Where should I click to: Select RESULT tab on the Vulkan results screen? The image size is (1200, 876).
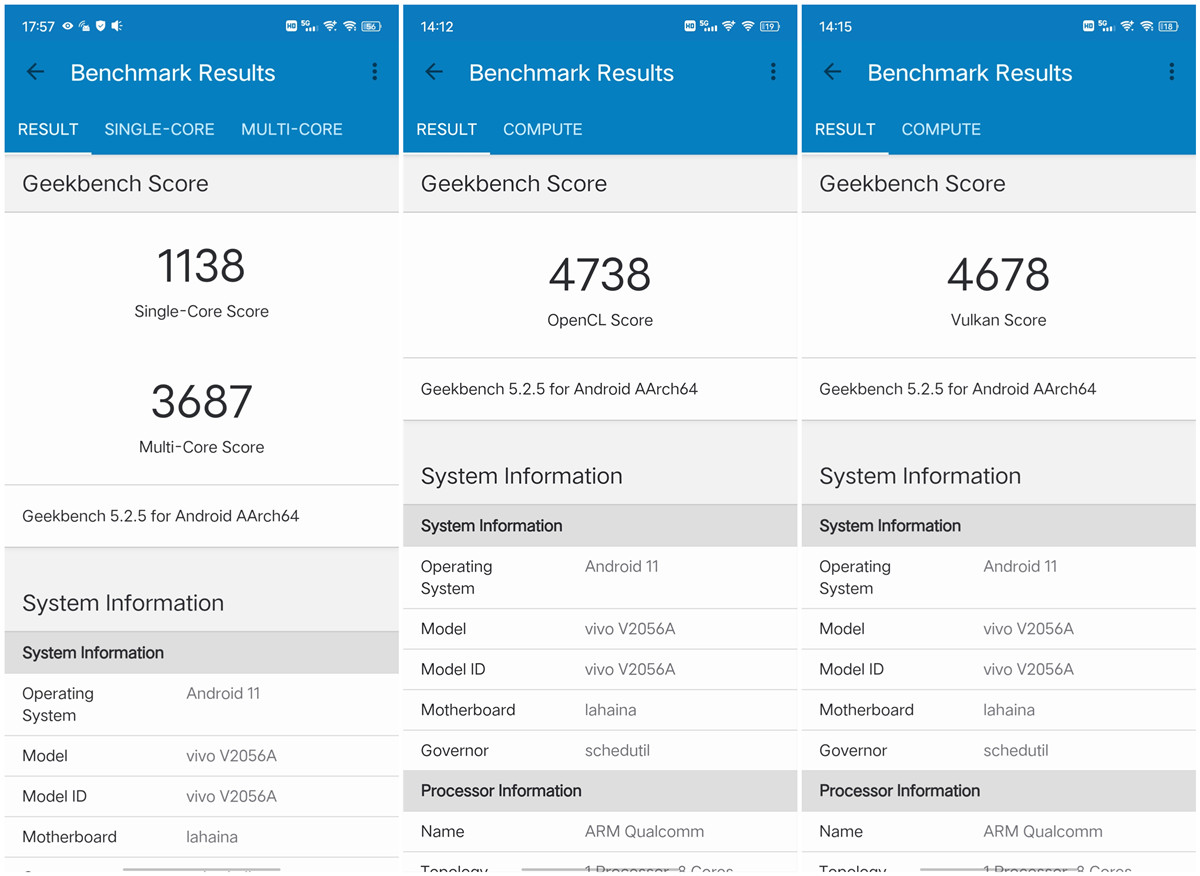coord(845,129)
